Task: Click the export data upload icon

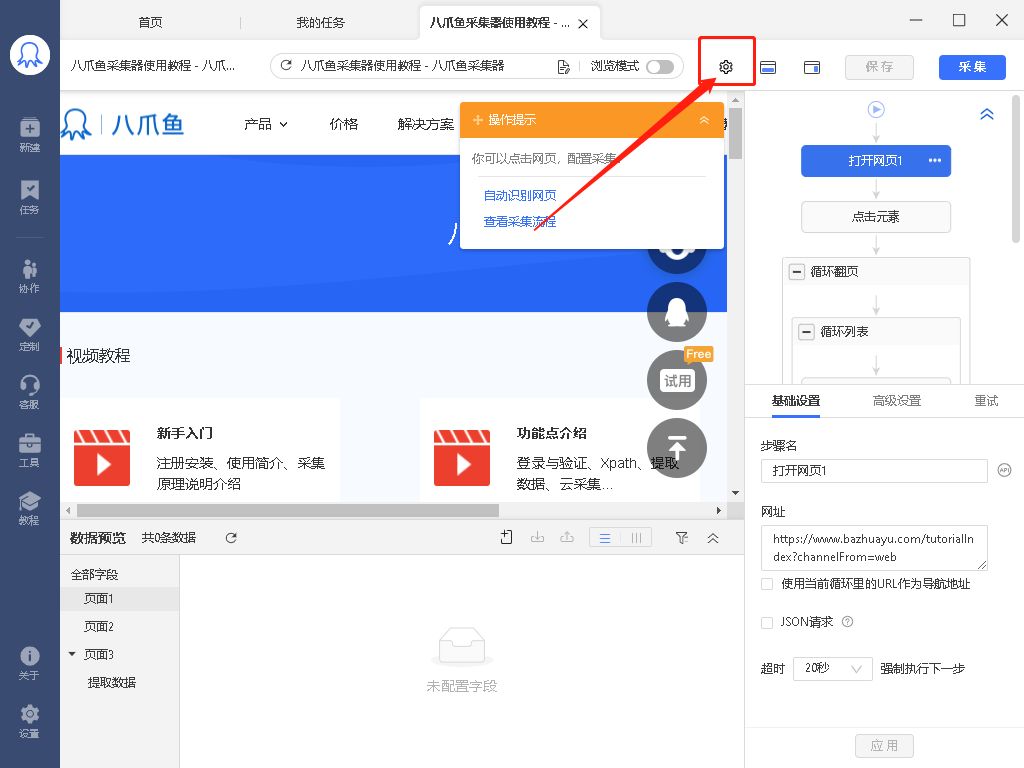Action: [x=567, y=537]
